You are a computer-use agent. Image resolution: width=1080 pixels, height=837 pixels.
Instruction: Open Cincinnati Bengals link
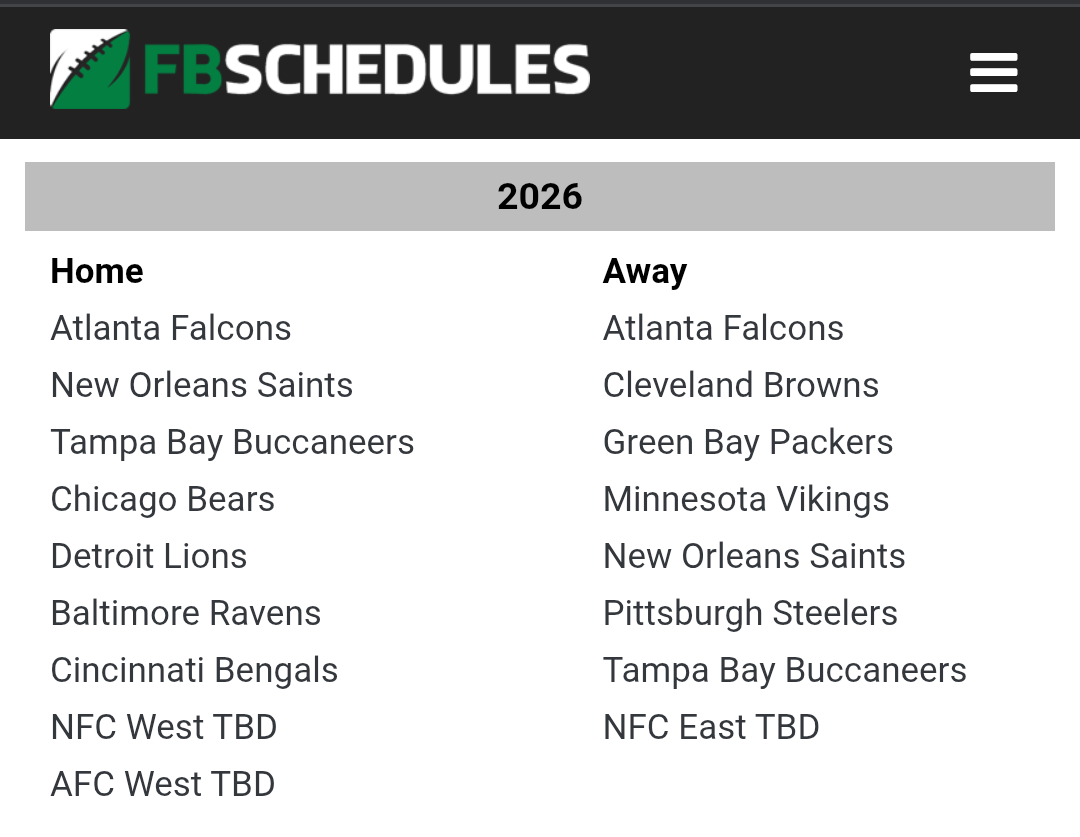click(195, 670)
